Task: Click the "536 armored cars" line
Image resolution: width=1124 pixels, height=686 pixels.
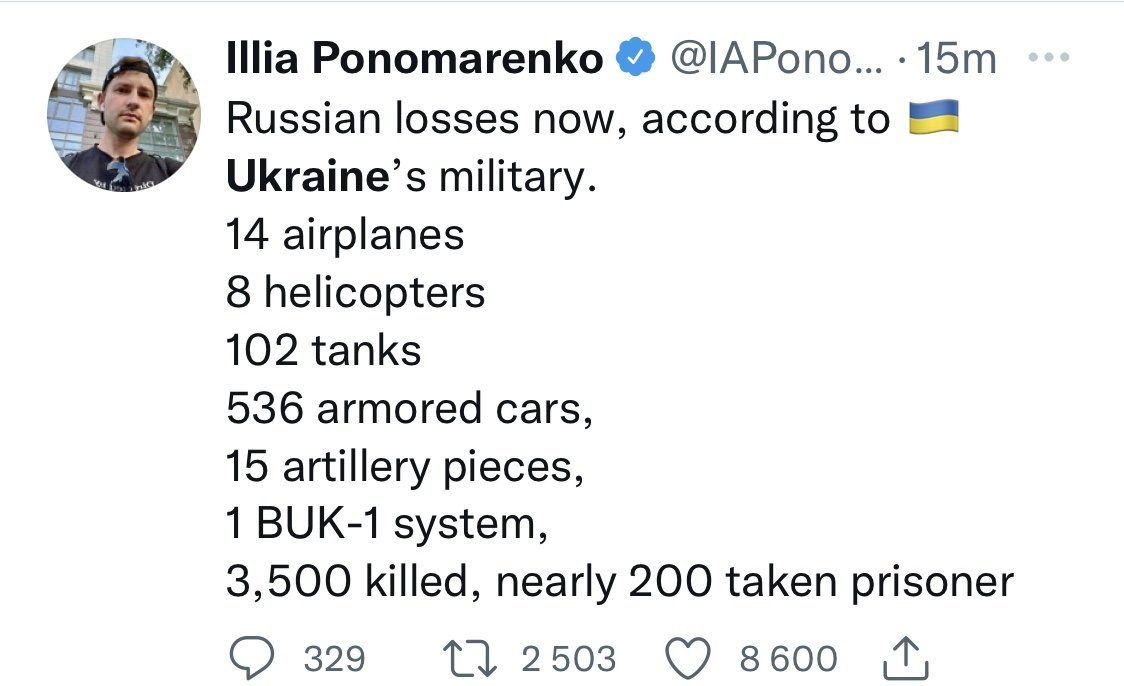Action: pyautogui.click(x=410, y=408)
